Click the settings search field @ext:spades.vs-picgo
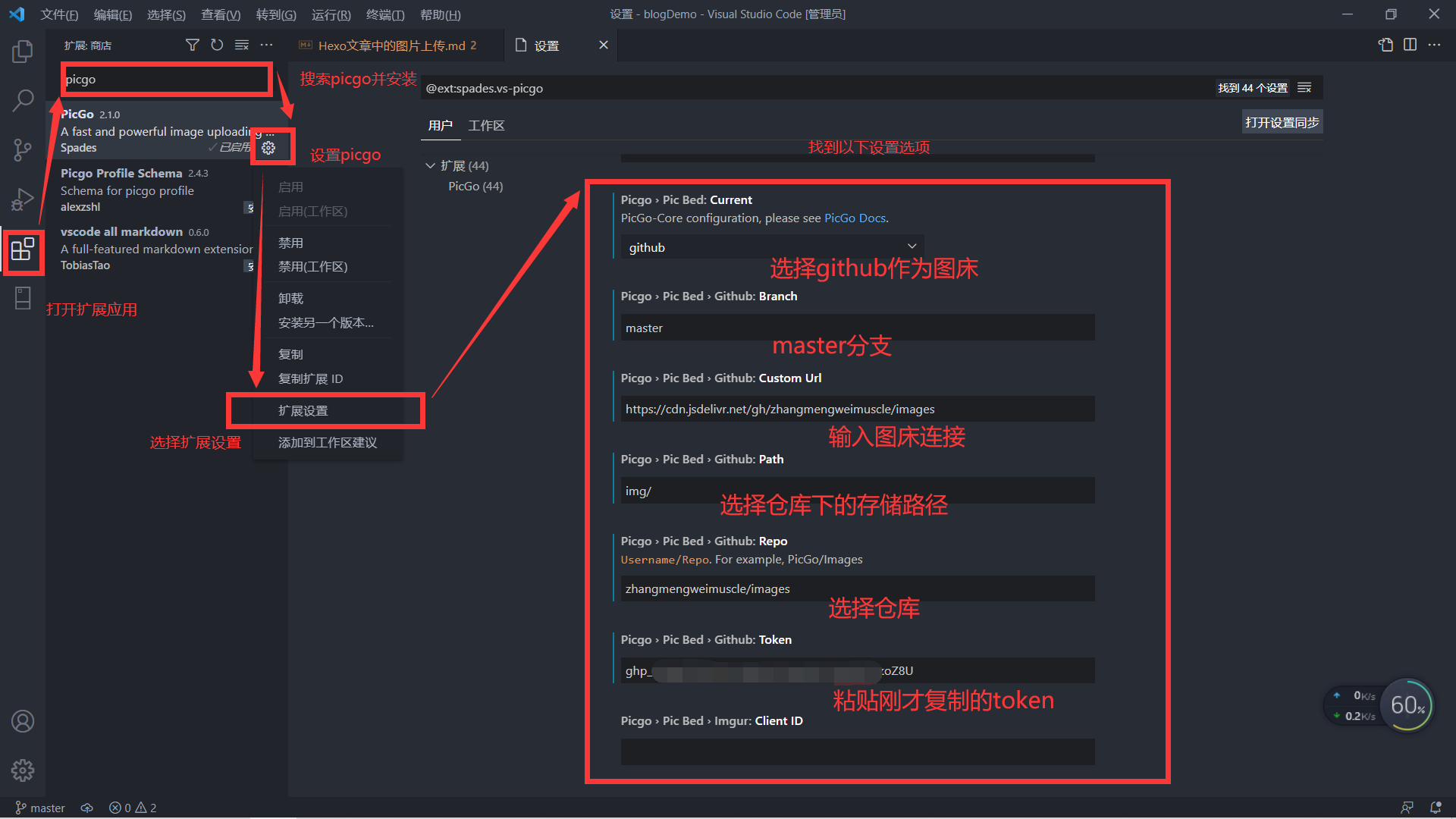The height and width of the screenshot is (819, 1456). [x=817, y=88]
